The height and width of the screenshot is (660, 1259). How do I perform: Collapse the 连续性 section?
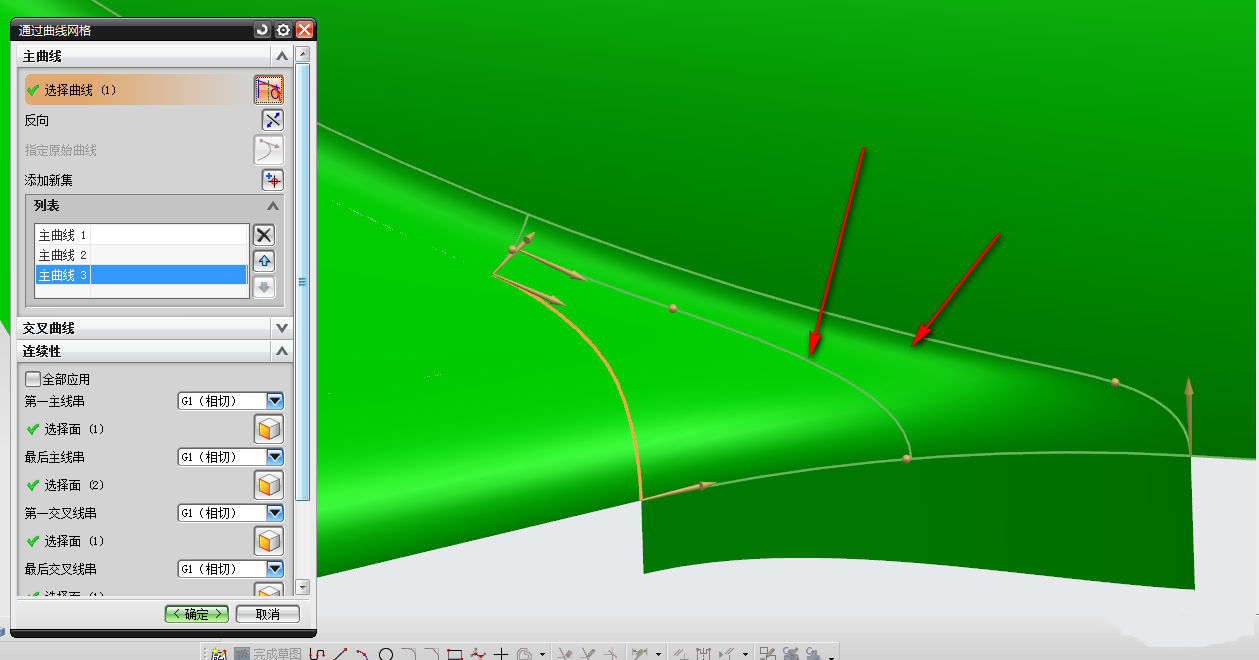pos(281,351)
